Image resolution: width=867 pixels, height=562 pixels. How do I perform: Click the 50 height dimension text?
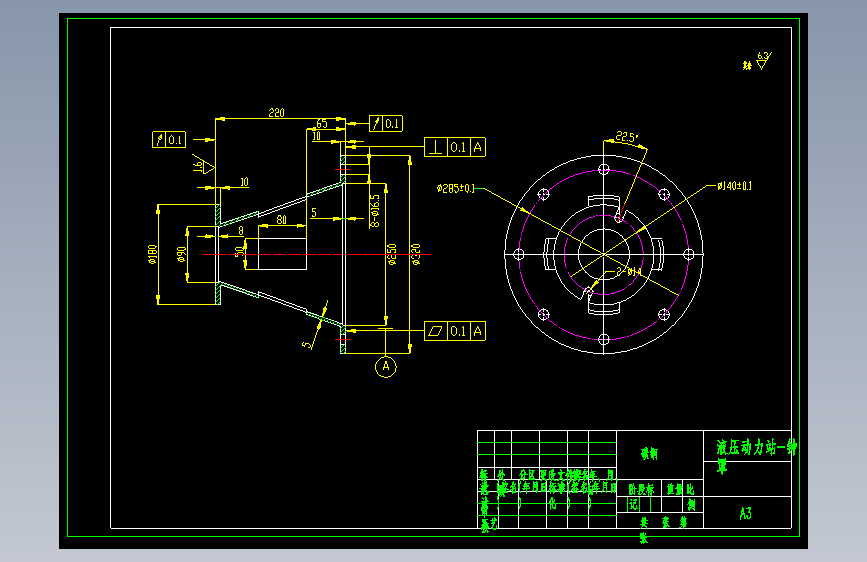point(239,252)
